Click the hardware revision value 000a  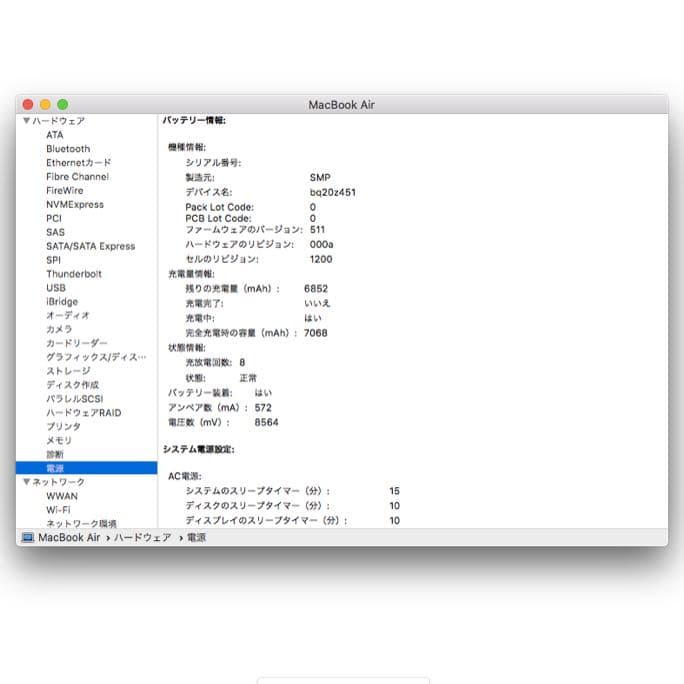(x=321, y=244)
